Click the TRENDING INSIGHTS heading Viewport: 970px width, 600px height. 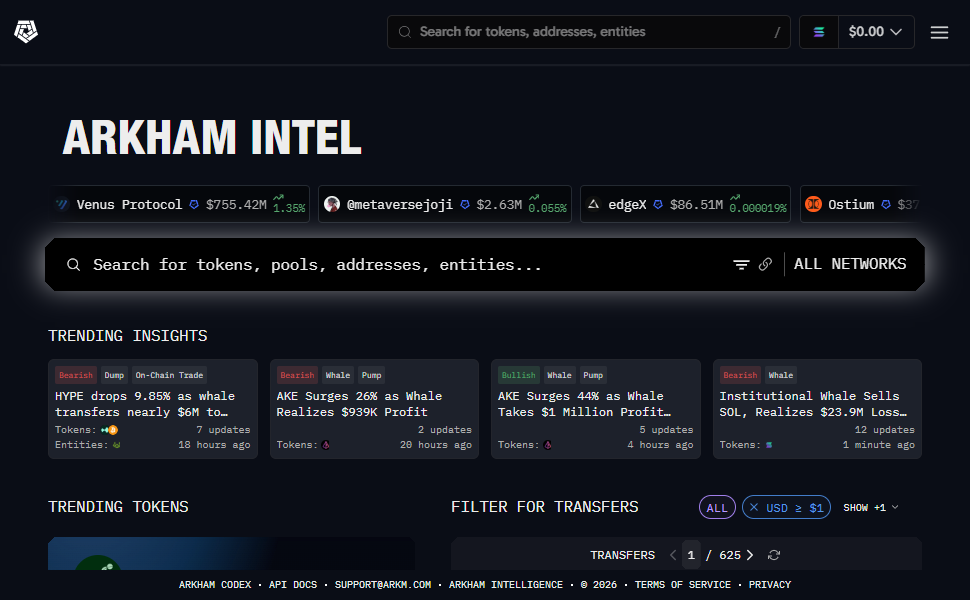click(x=127, y=336)
